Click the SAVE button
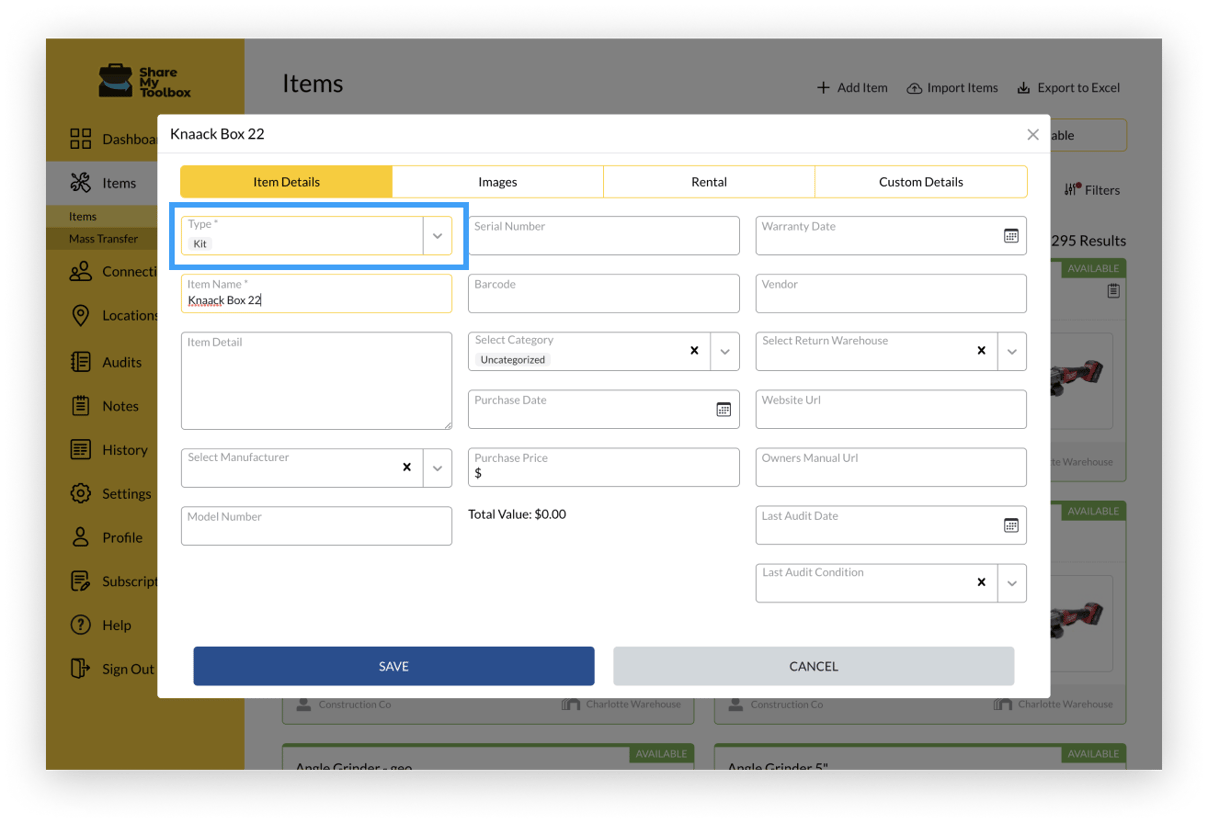Screen dimensions: 1208x823 click(394, 666)
